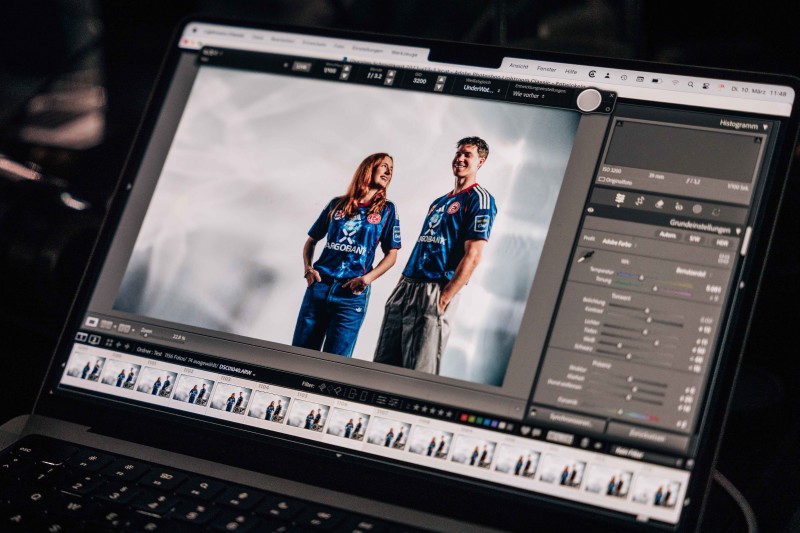
Task: Switch treatment to S/W black and white
Action: pos(694,238)
